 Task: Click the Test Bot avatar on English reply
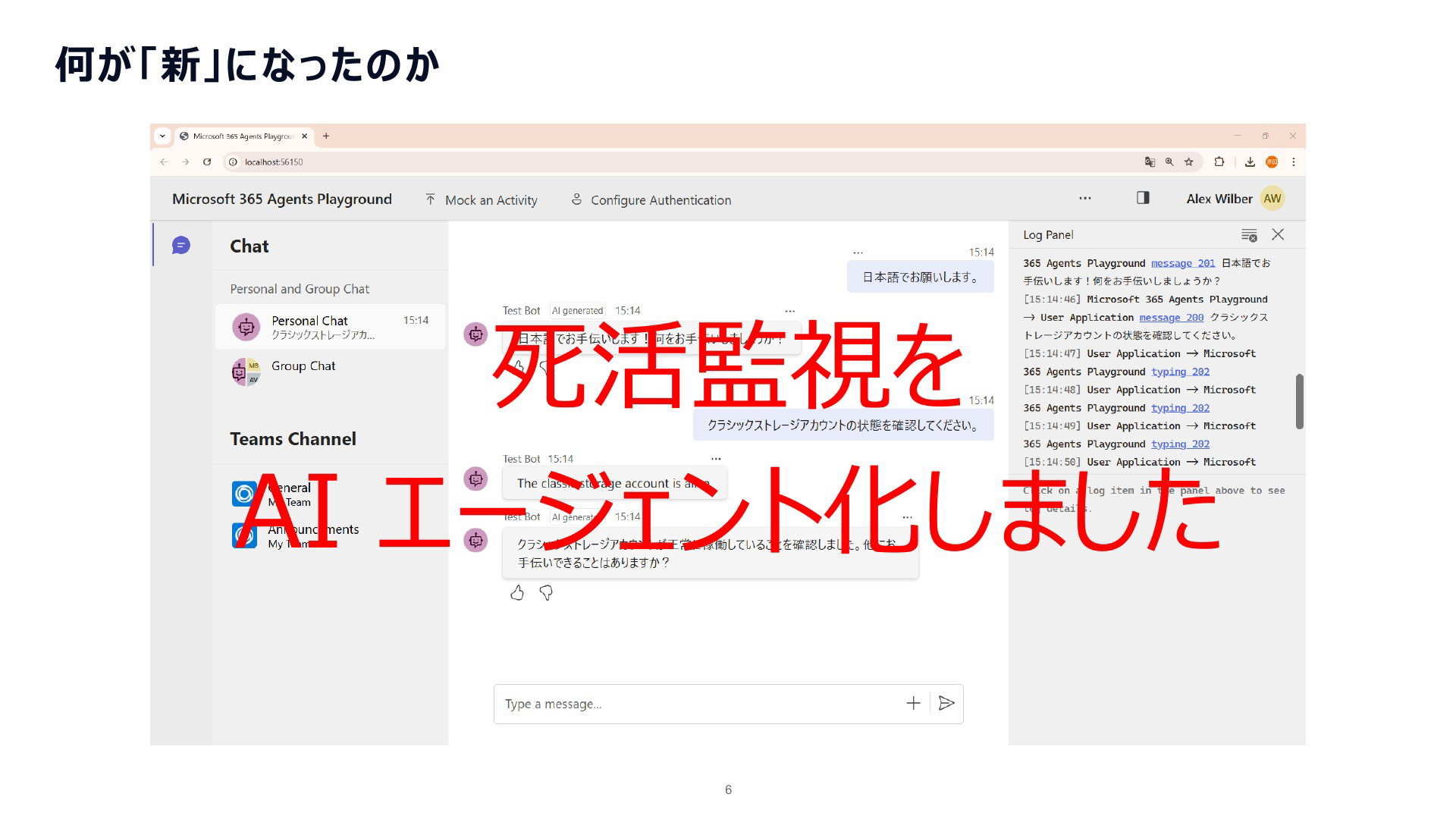(x=475, y=479)
